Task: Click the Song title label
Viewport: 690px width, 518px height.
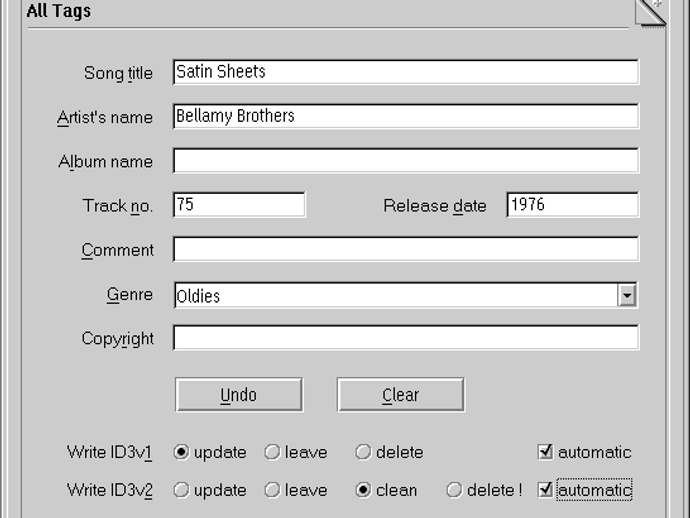Action: [118, 73]
